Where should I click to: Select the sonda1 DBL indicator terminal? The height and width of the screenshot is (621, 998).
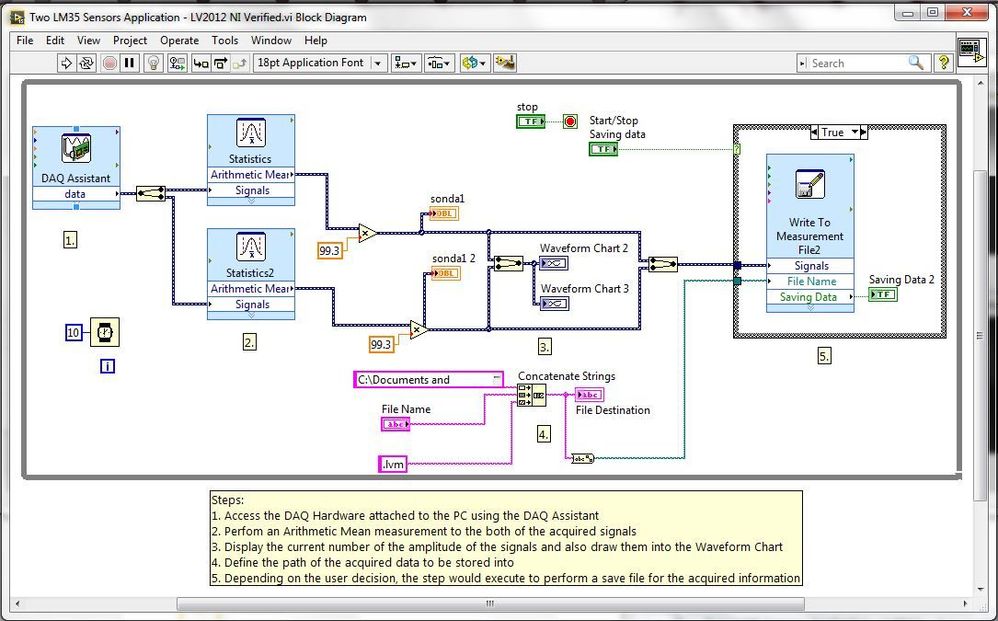[x=444, y=213]
